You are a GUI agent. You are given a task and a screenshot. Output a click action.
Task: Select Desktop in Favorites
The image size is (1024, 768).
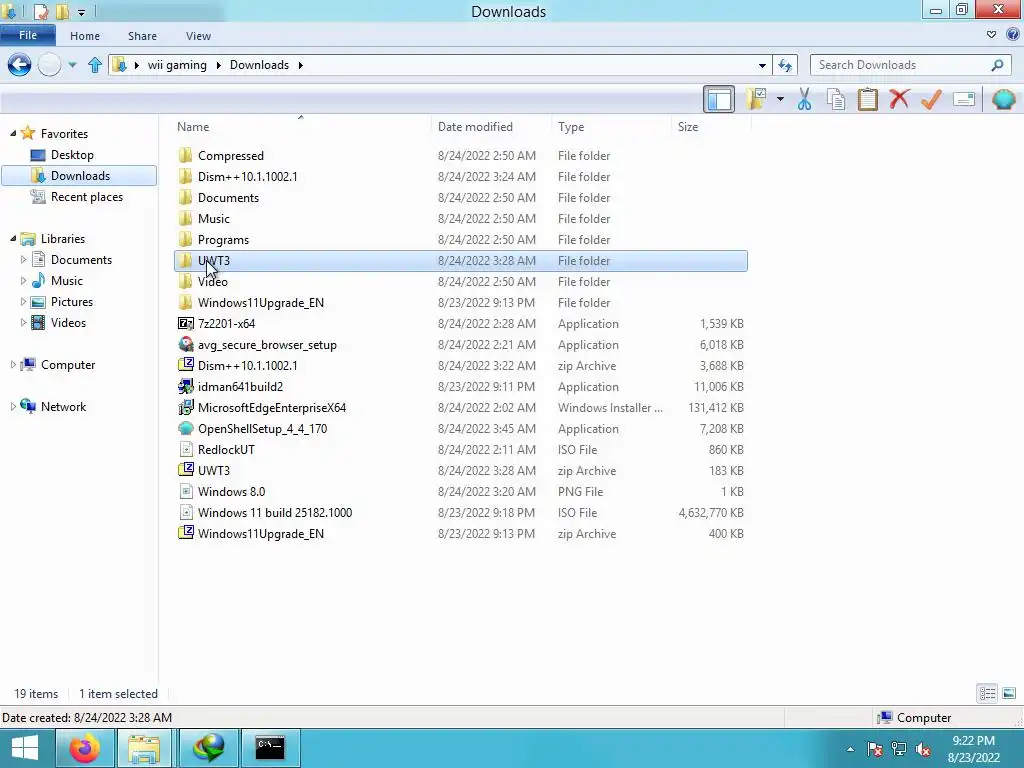coord(72,155)
